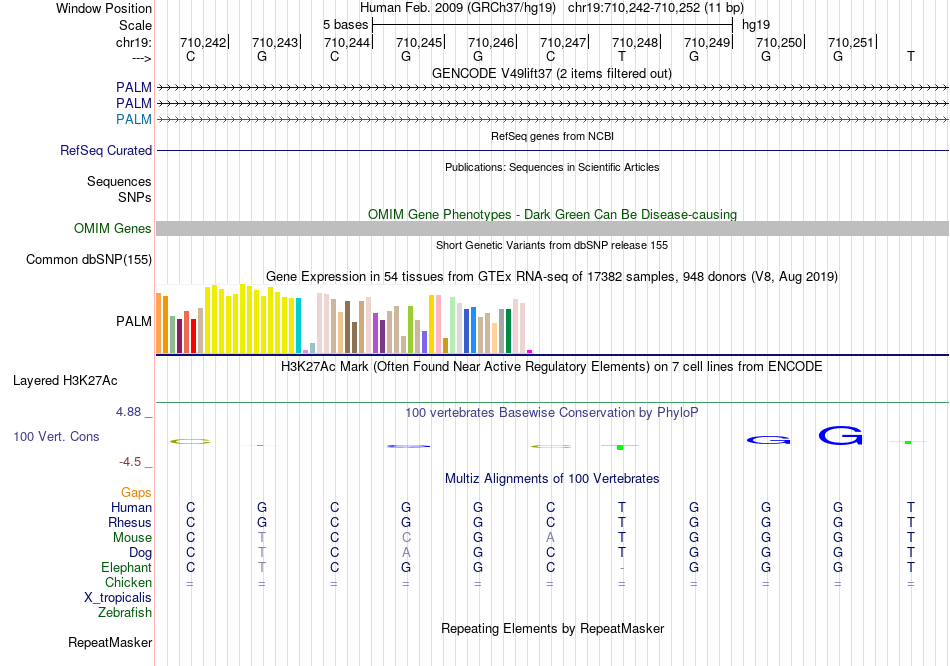
Task: Click the 4.88 PhyloP upper scale value
Action: (128, 411)
